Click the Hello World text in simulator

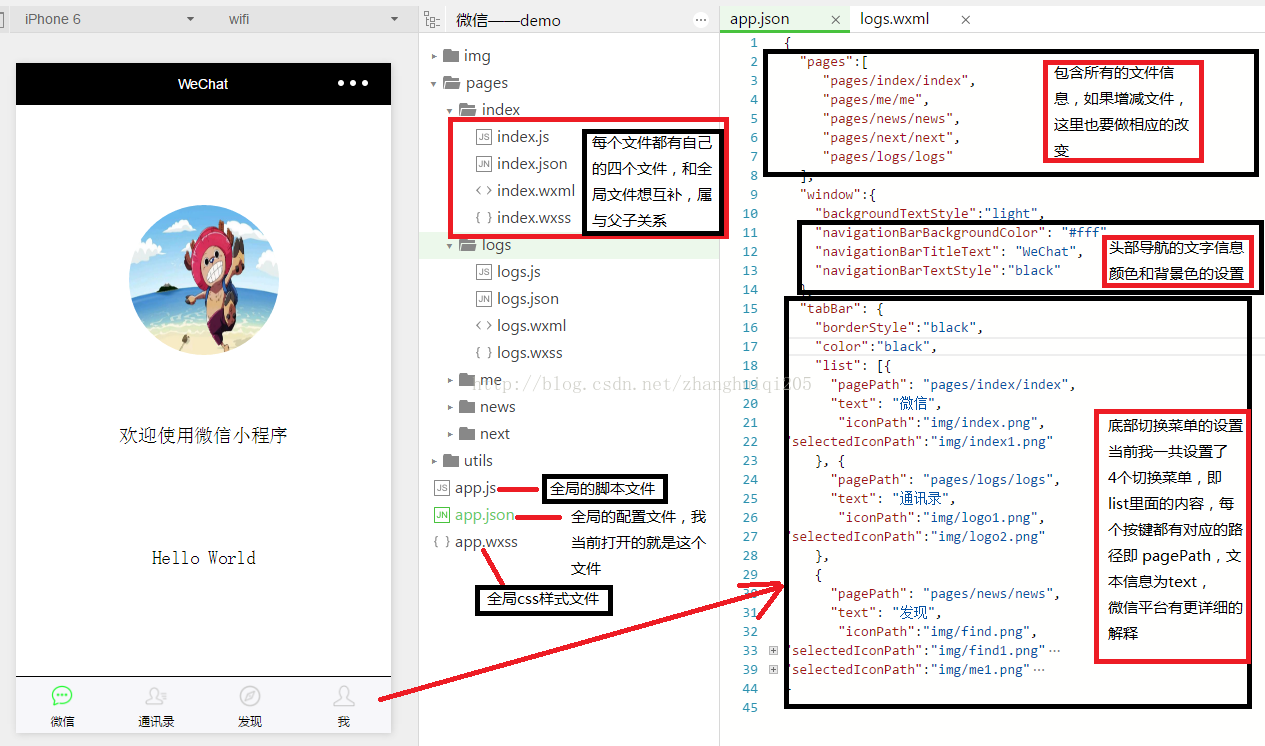[203, 558]
